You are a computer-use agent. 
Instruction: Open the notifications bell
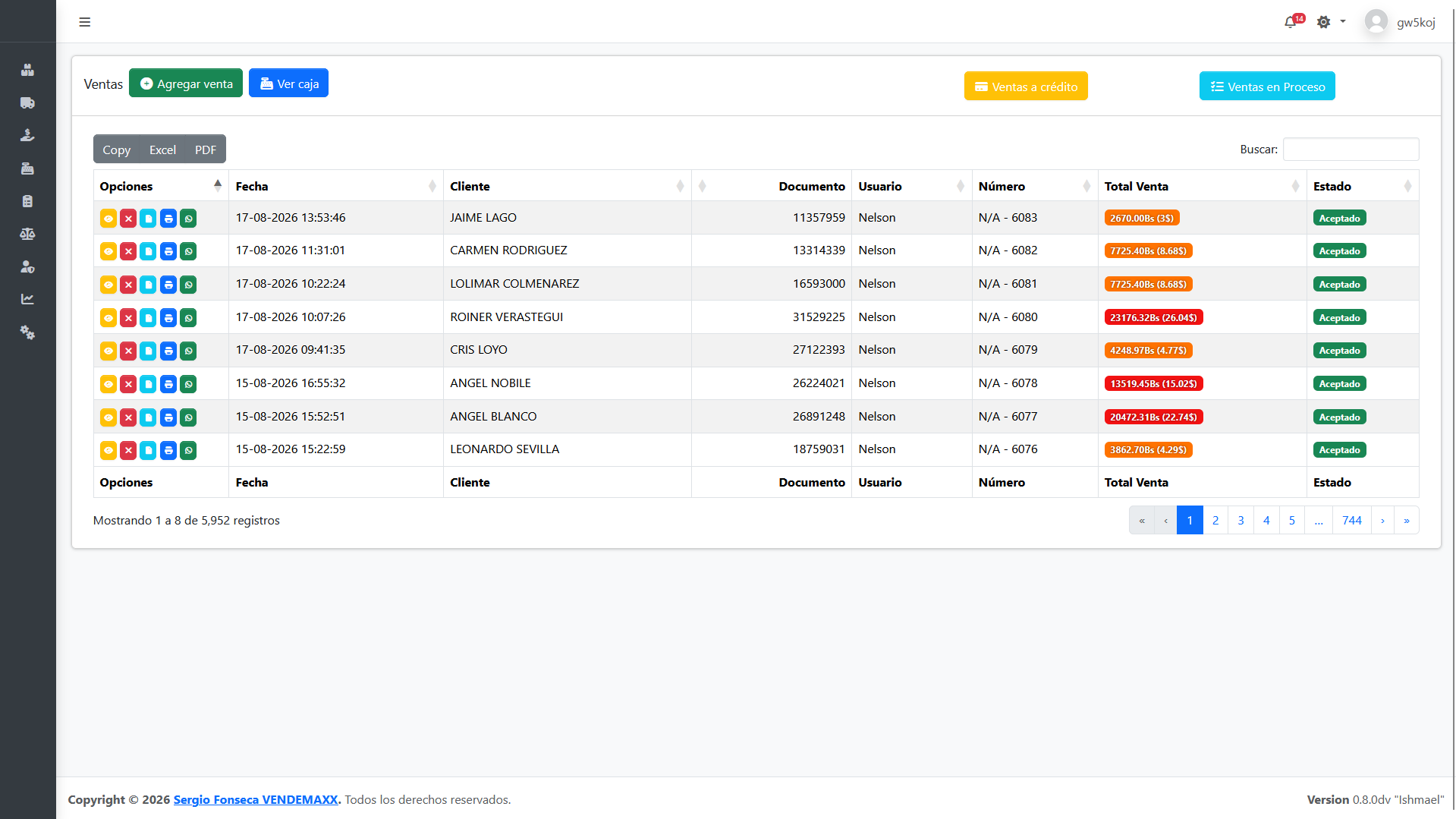click(1290, 22)
